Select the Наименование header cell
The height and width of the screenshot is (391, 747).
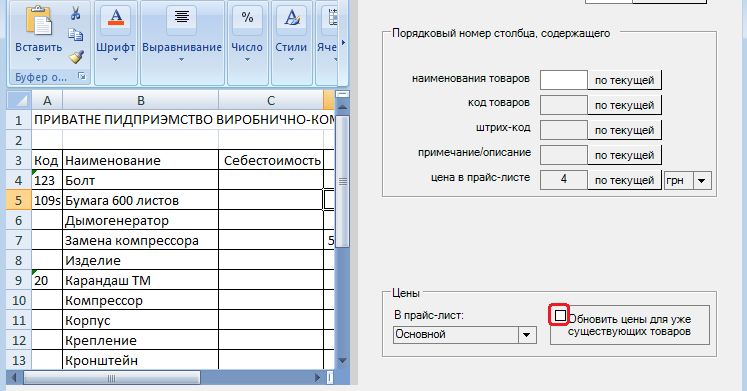coord(141,160)
